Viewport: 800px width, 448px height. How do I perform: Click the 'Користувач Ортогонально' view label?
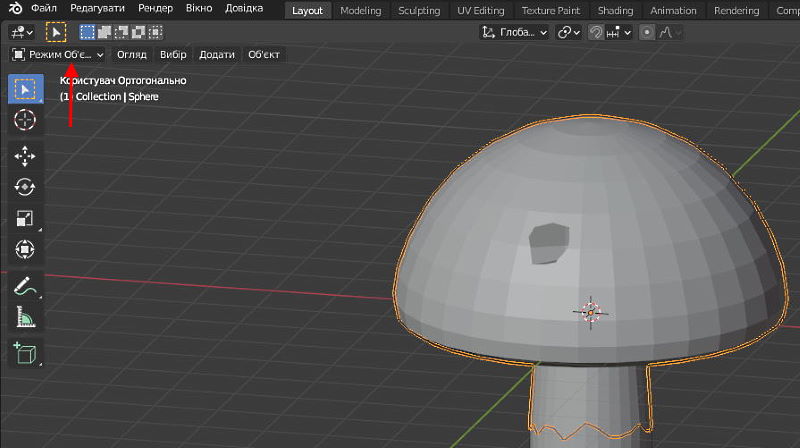123,81
